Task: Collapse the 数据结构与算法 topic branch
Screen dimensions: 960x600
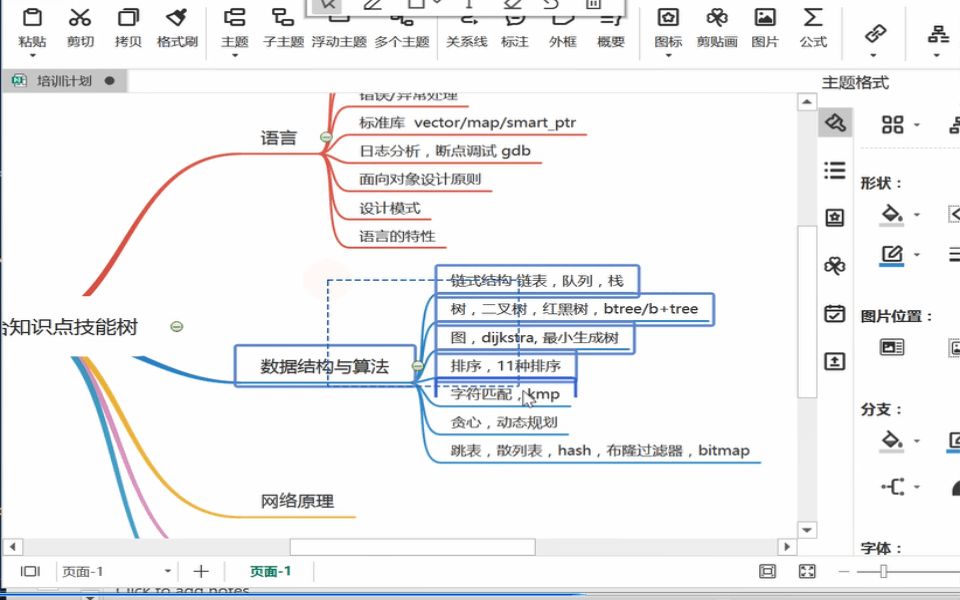Action: 417,366
